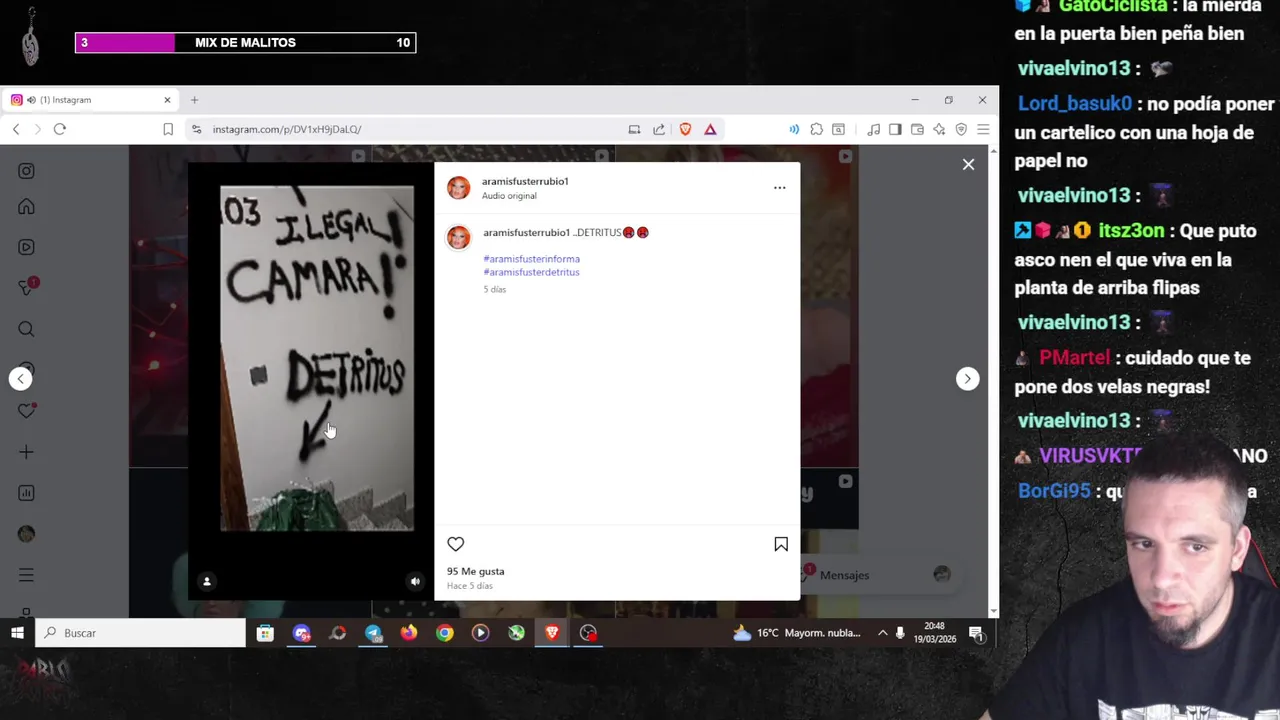Open the hamburger More menu in the sidebar
The image size is (1280, 720).
(x=26, y=575)
